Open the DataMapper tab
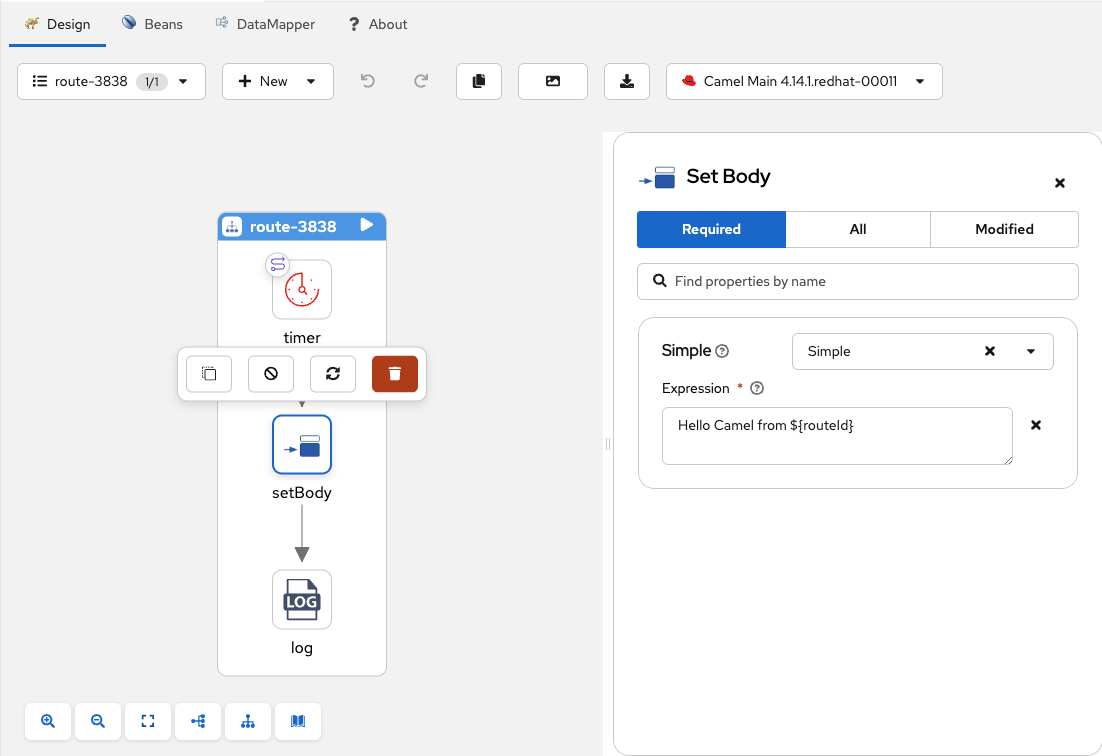This screenshot has width=1102, height=756. point(266,24)
